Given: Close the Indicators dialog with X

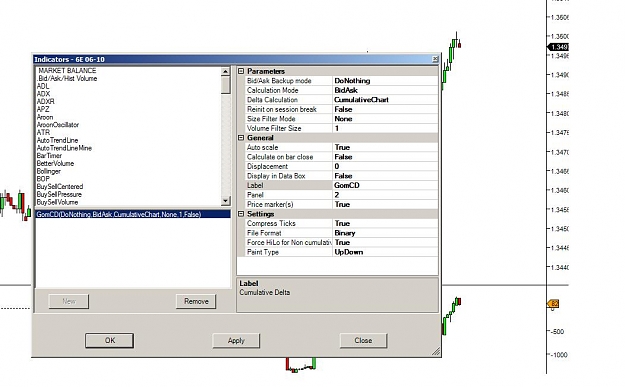Looking at the screenshot, I should (435, 59).
